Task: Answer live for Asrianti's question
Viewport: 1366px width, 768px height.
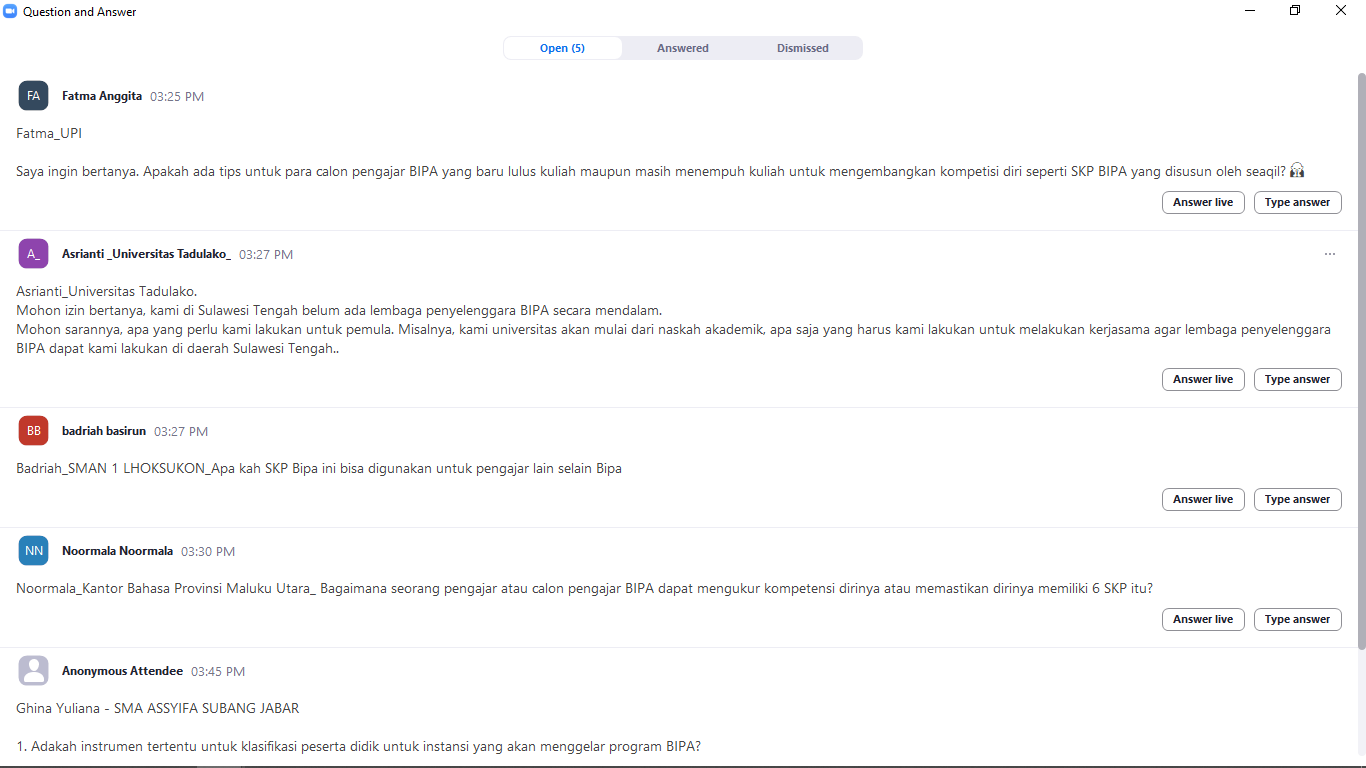Action: 1203,379
